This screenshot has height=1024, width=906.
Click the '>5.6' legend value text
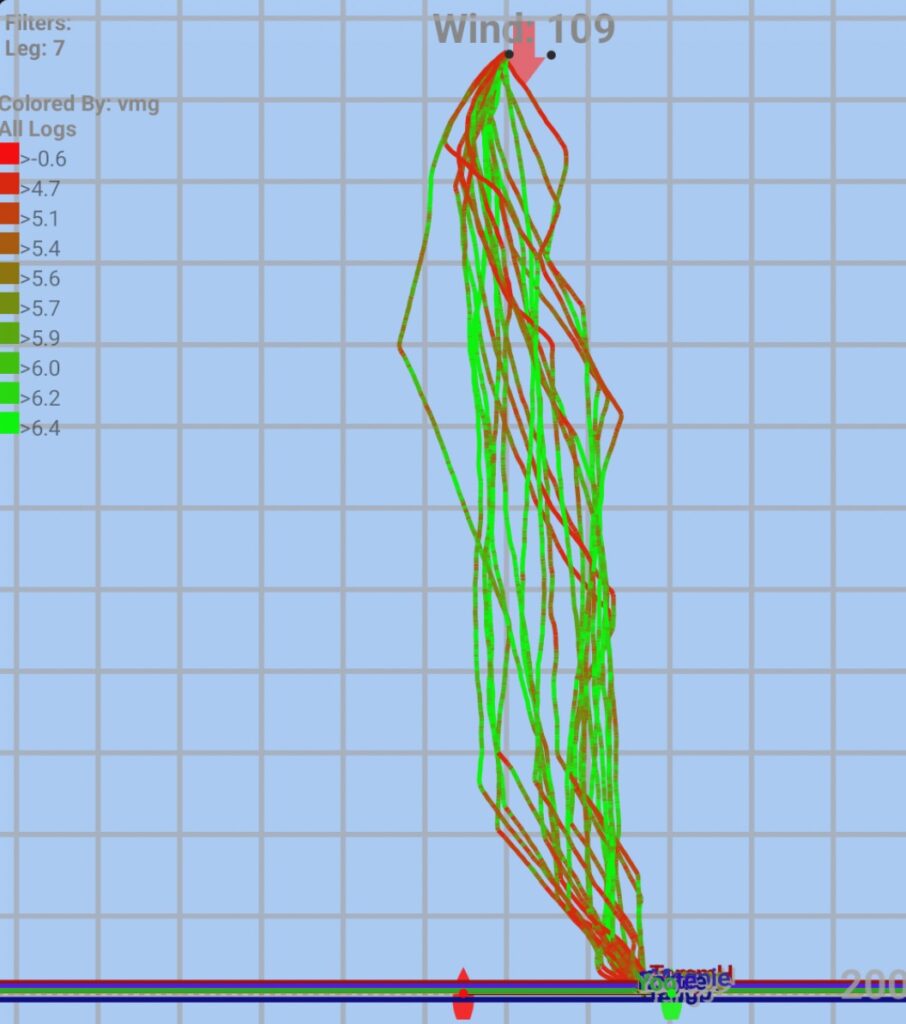click(x=40, y=278)
